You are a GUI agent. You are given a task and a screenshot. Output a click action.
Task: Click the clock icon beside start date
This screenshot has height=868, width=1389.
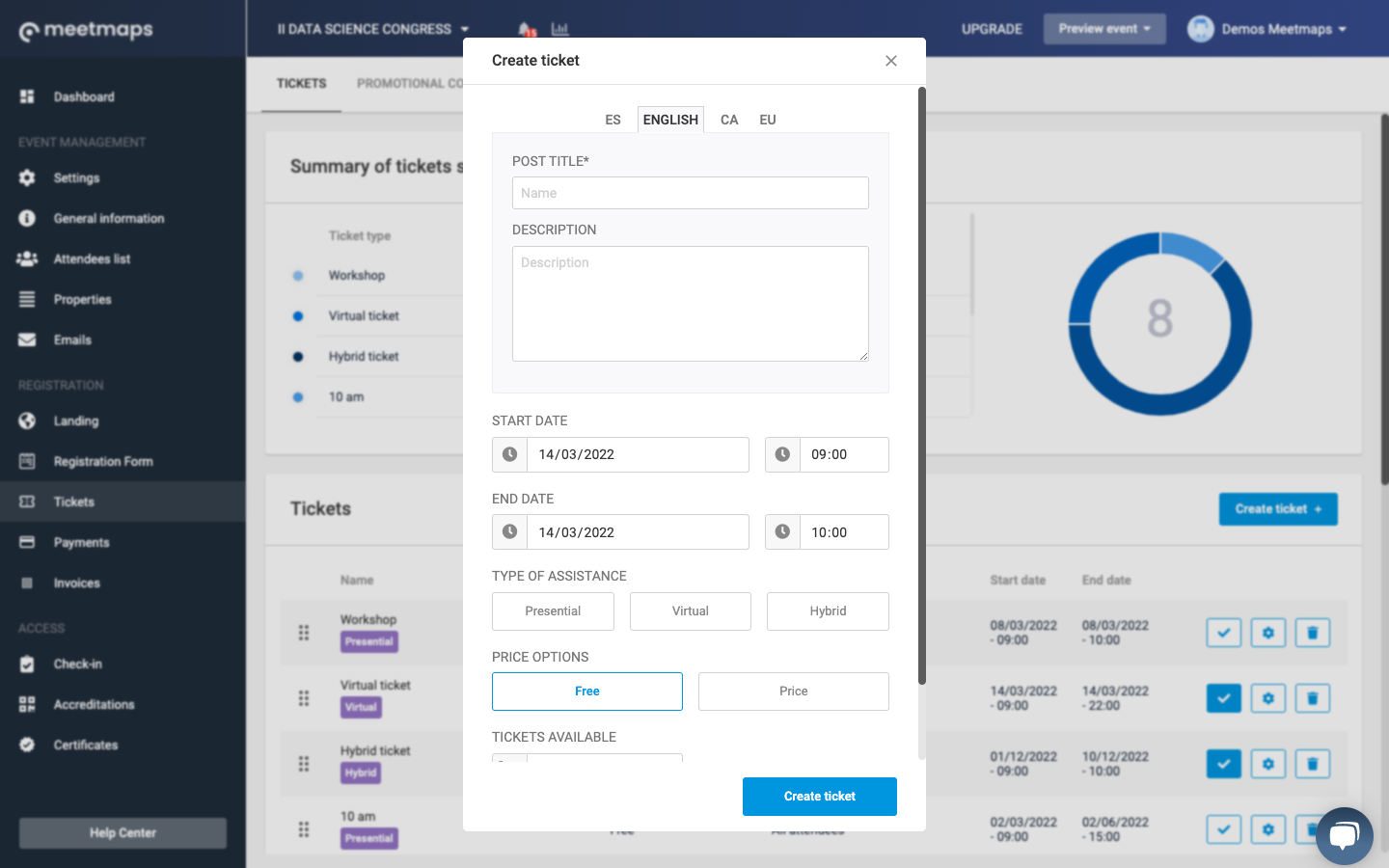pyautogui.click(x=509, y=454)
